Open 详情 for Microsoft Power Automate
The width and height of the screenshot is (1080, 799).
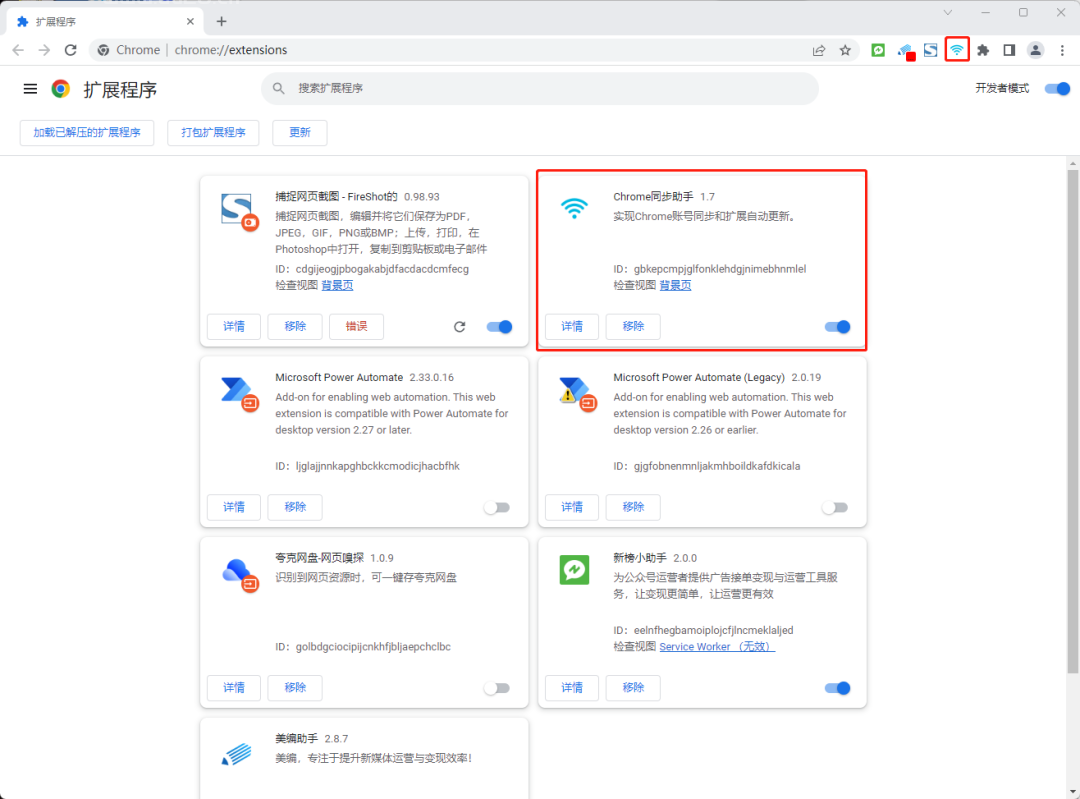[233, 507]
